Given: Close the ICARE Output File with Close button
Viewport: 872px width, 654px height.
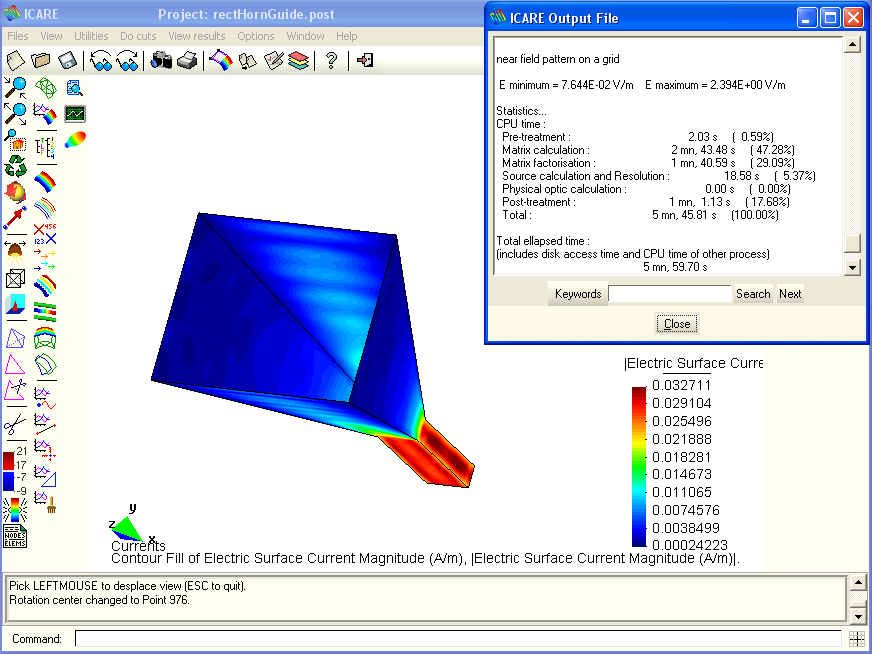Looking at the screenshot, I should [x=677, y=324].
